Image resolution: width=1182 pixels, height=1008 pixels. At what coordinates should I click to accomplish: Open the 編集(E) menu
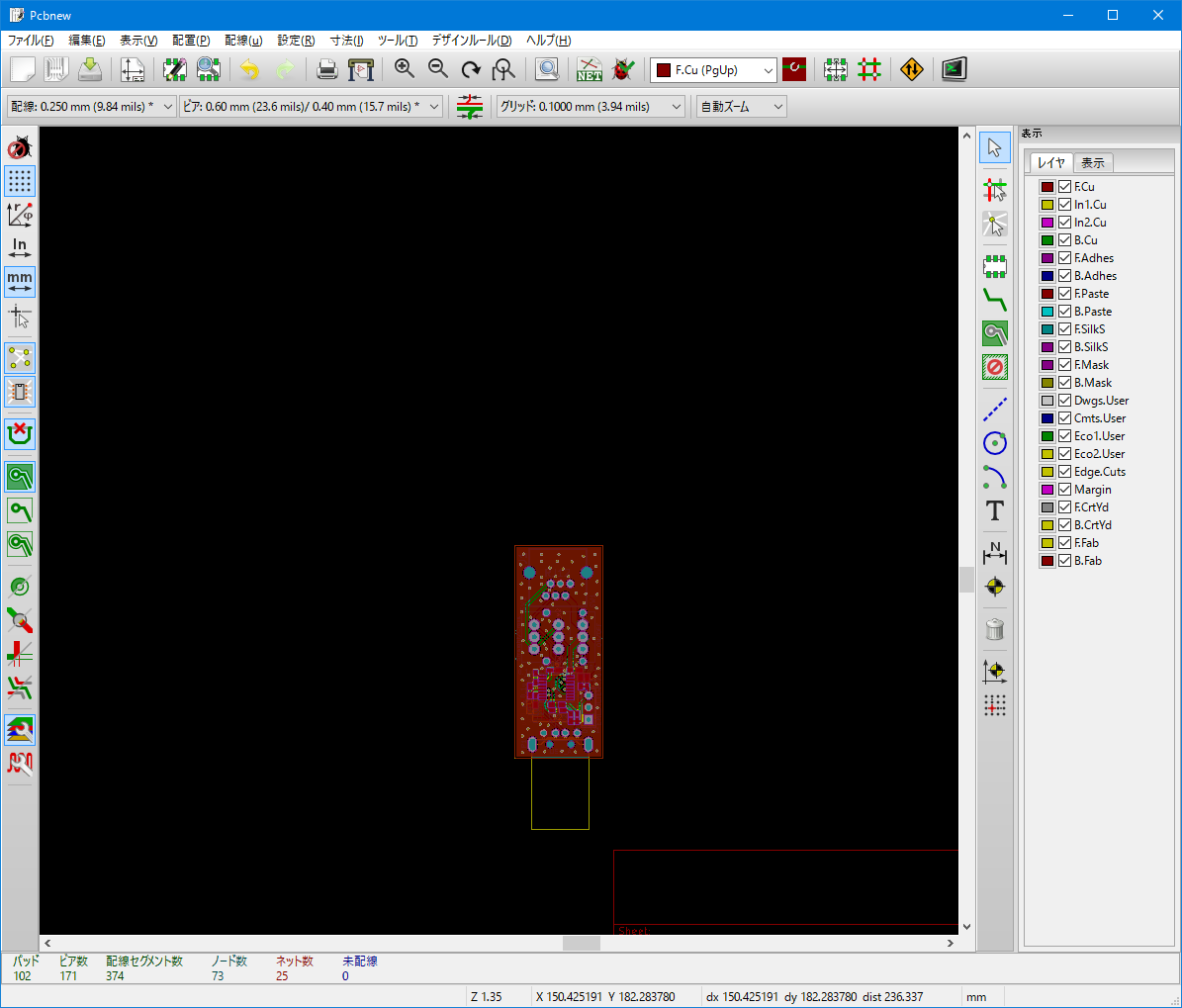tap(87, 41)
